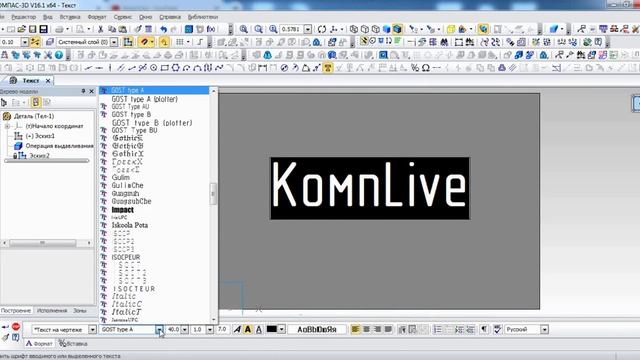Click the line spacing 7.0 field

tap(222, 329)
